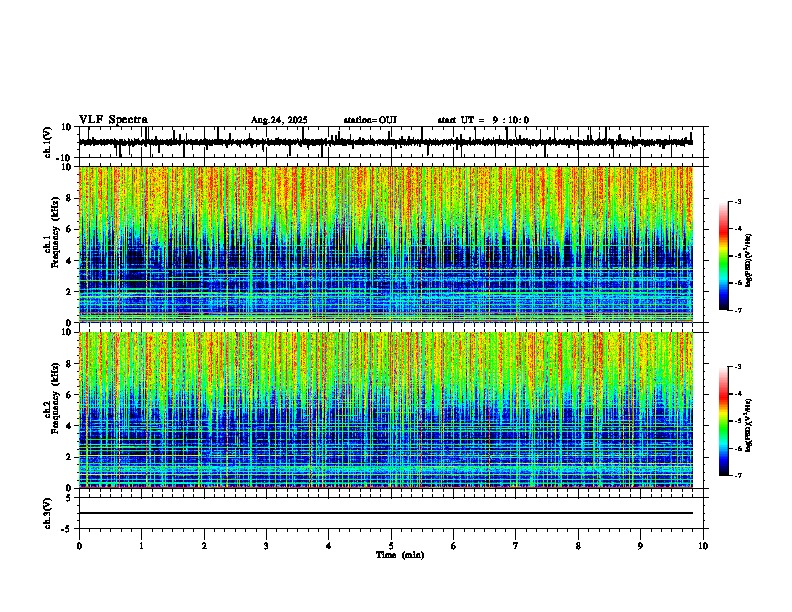Screen dimensions: 792x612
Task: Click time axis tick label '9'
Action: click(x=640, y=546)
